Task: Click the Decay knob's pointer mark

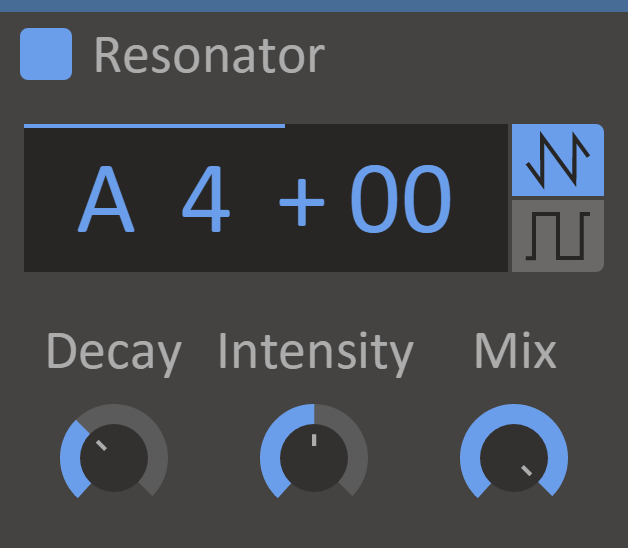Action: click(x=101, y=446)
